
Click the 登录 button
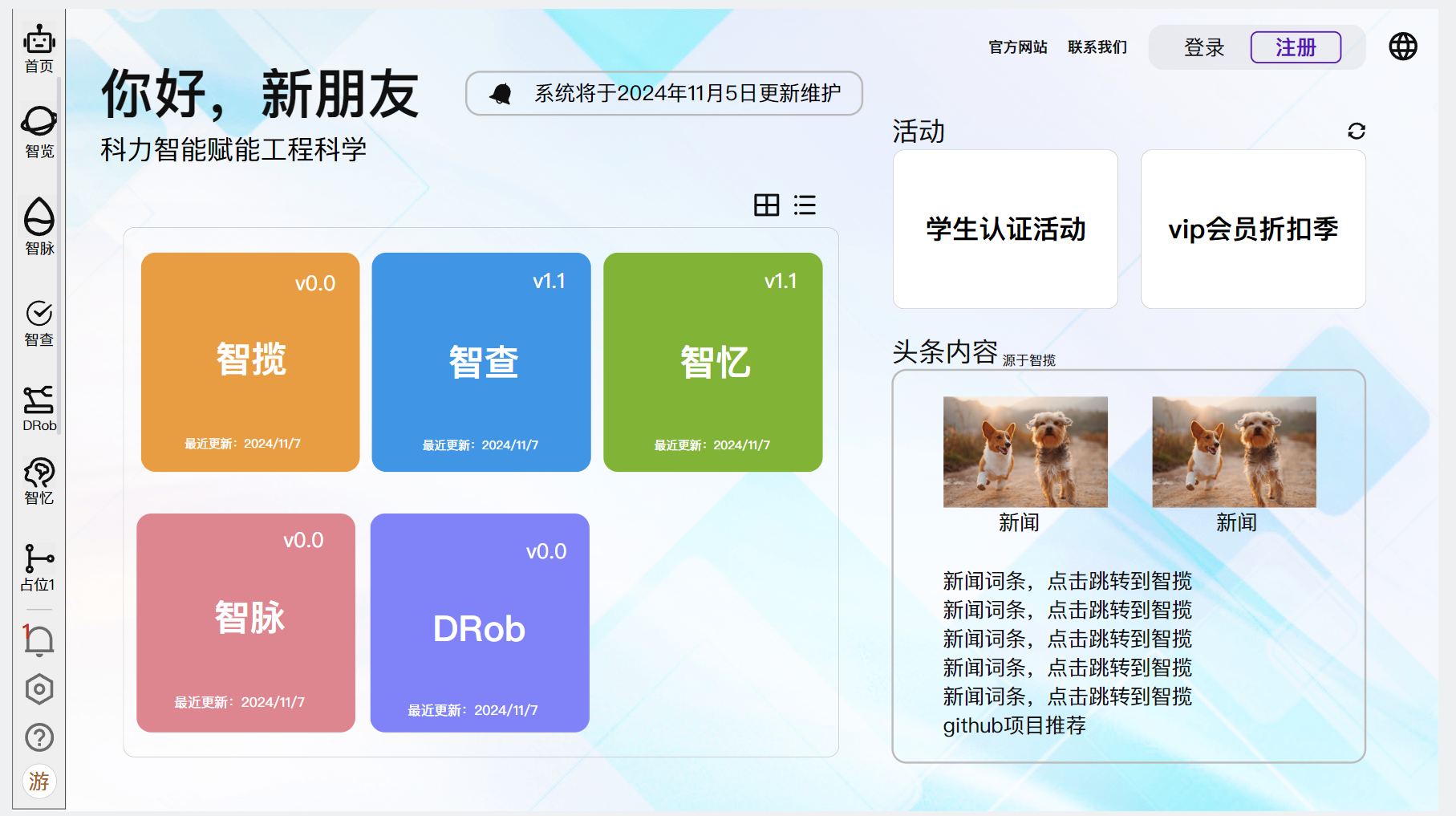tap(1203, 47)
